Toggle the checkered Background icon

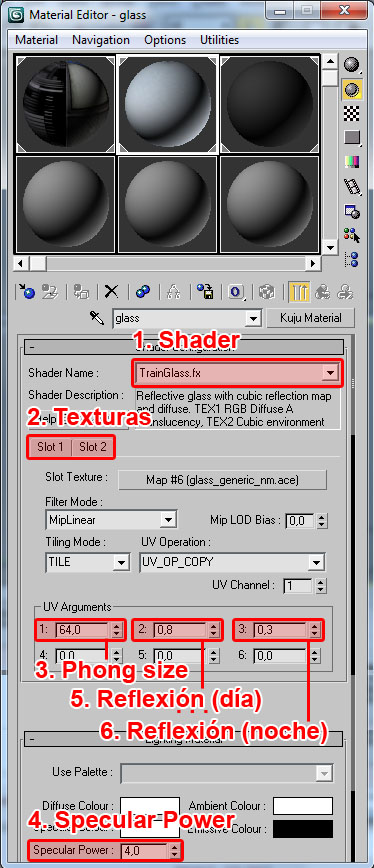tap(351, 113)
